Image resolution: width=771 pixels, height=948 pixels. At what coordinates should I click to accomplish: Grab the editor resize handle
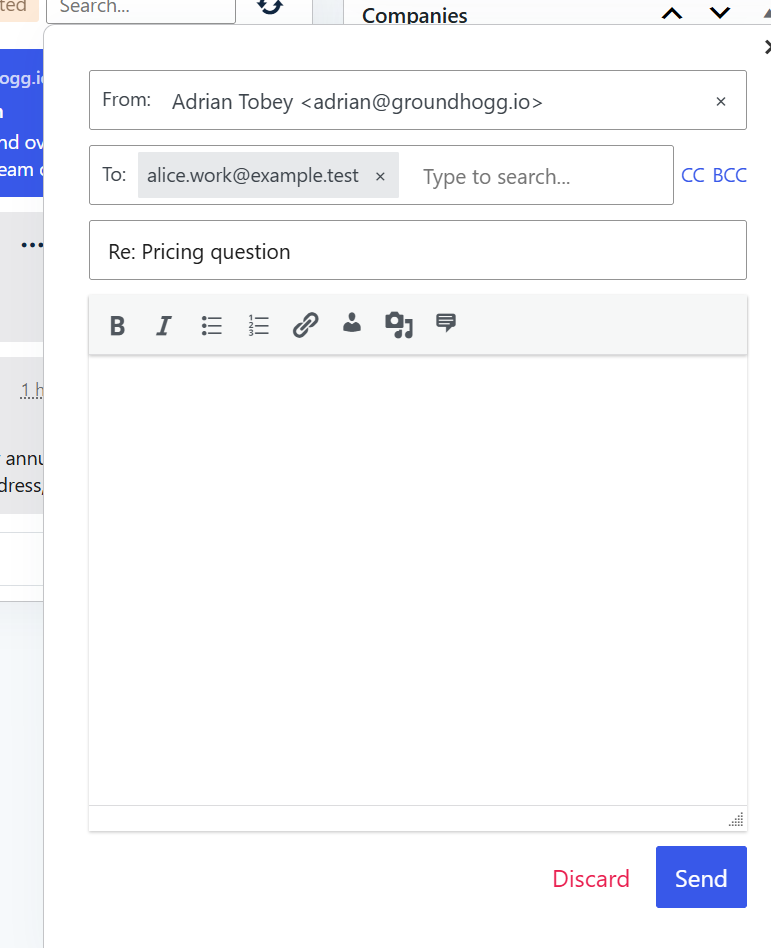[x=736, y=820]
